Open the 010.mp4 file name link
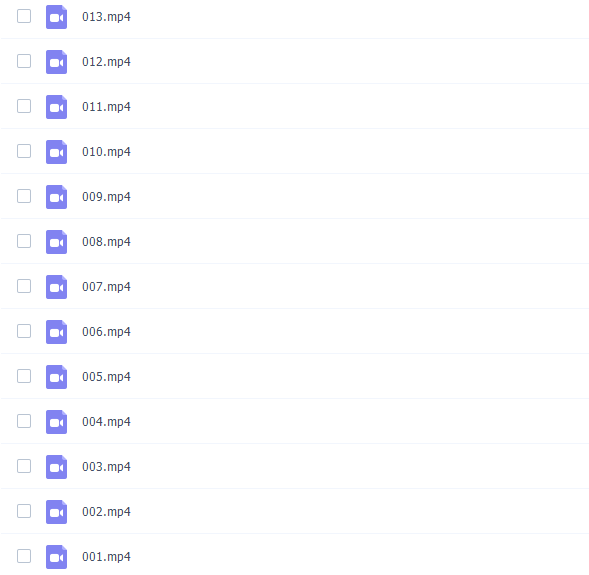Viewport: 589px width, 575px height. [x=106, y=152]
